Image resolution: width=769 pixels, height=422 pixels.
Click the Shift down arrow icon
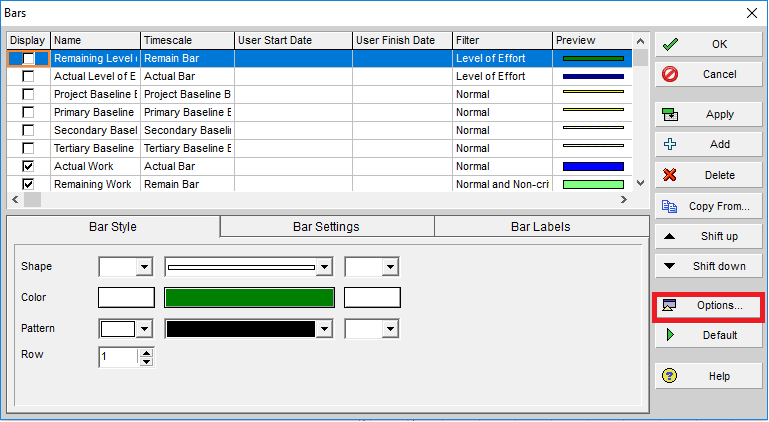(x=669, y=266)
